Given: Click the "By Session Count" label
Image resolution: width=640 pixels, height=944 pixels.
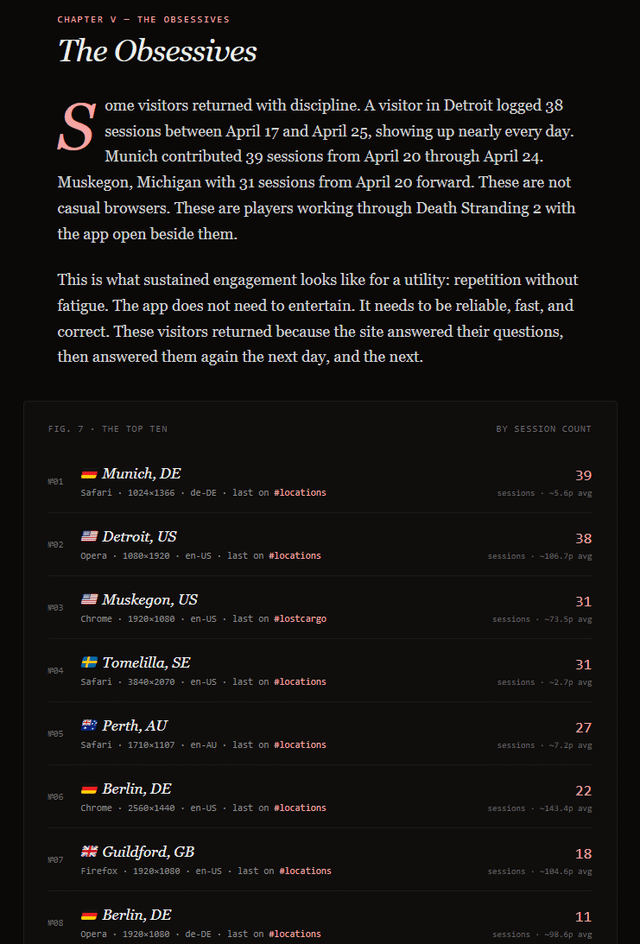Looking at the screenshot, I should [543, 429].
